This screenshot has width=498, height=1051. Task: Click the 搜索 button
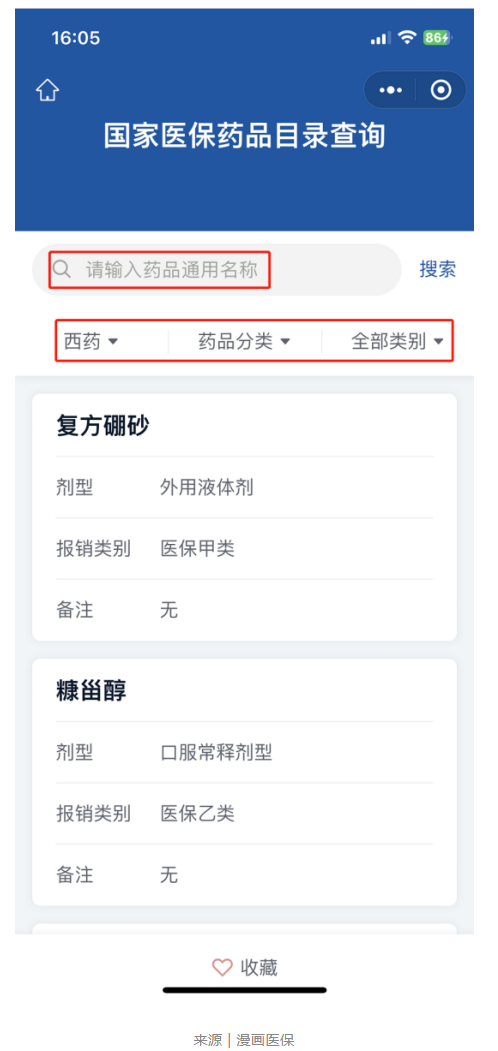click(x=438, y=269)
